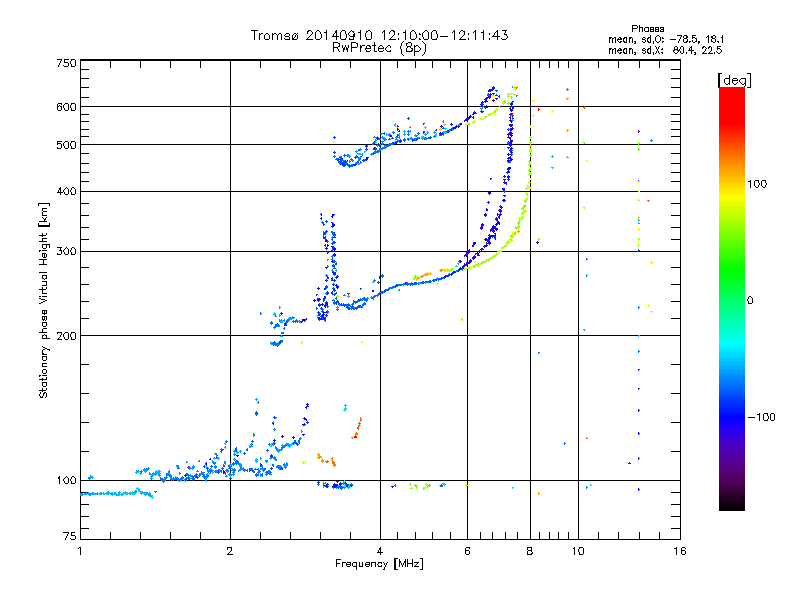Click the "Phases" heading text
Viewport: 800px width, 600px height.
647,29
